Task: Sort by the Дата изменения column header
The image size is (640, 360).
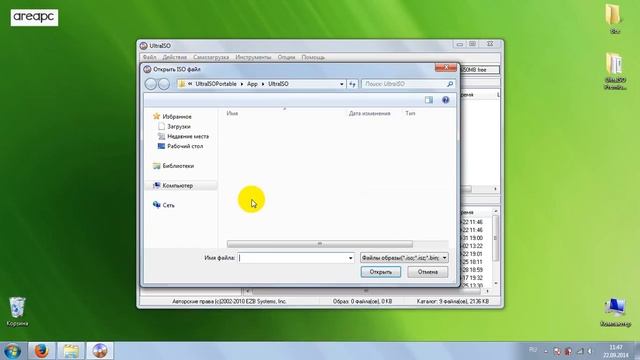Action: pyautogui.click(x=369, y=113)
